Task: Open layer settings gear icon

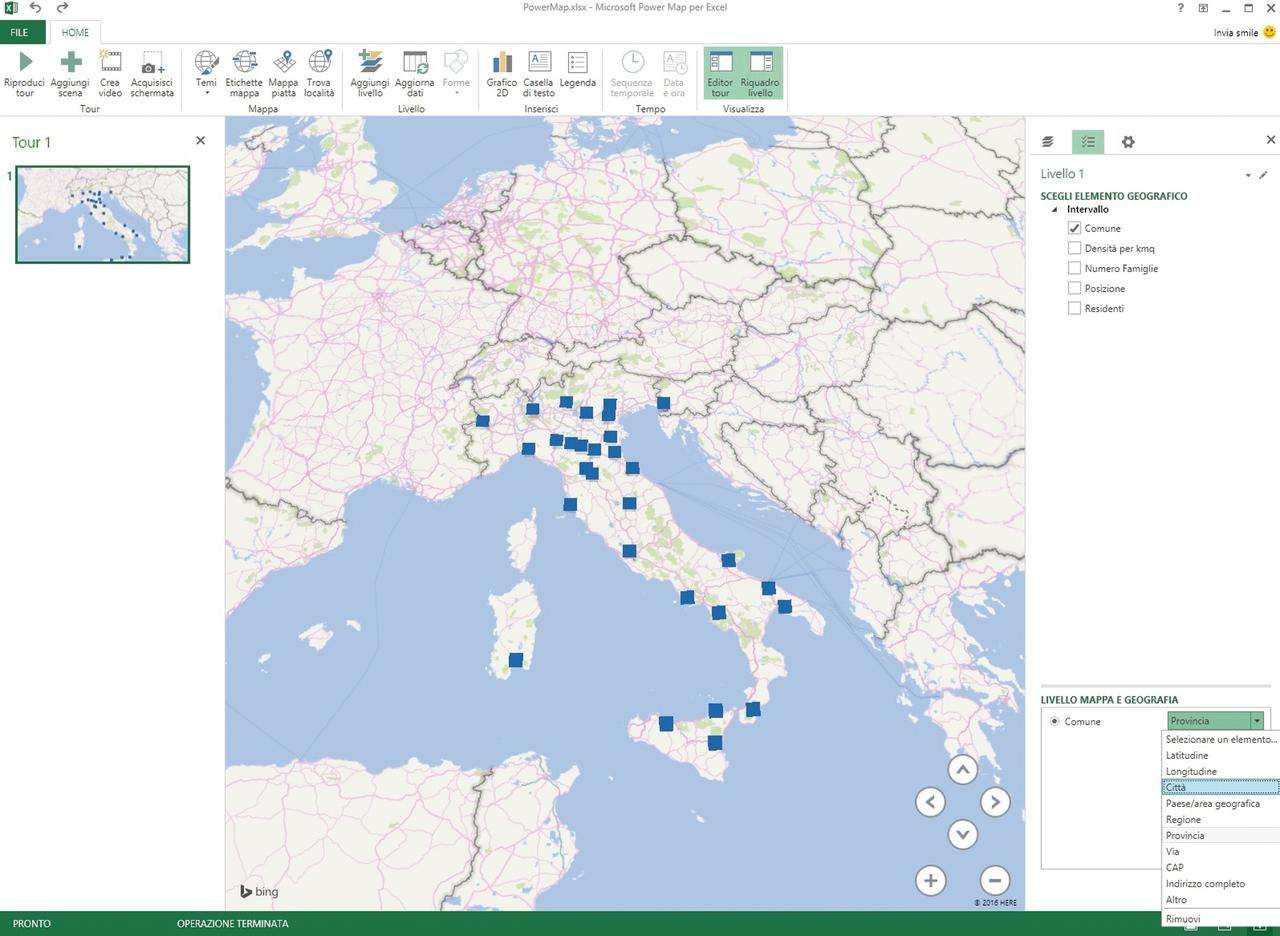Action: (1128, 142)
